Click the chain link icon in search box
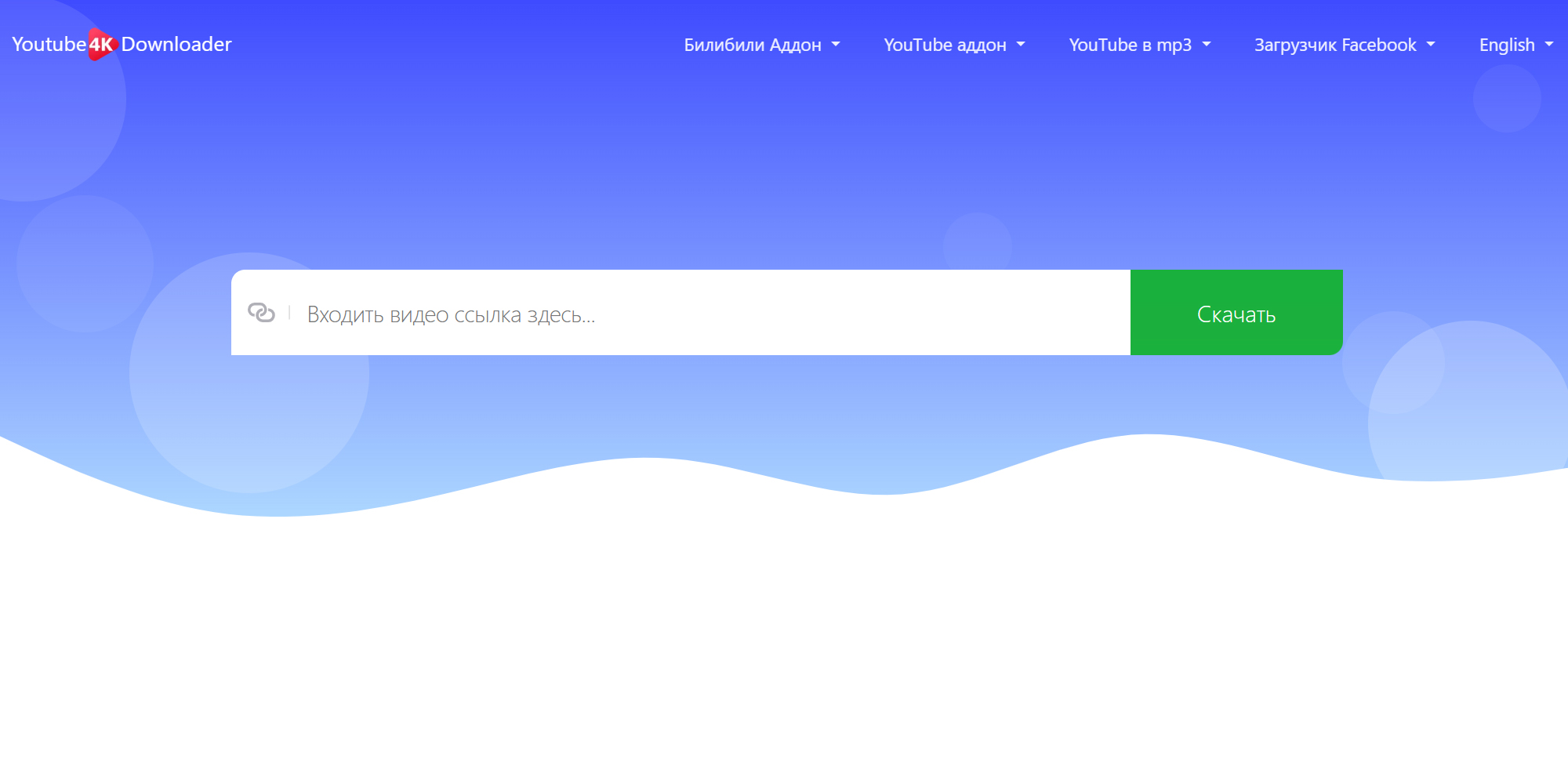 tap(261, 313)
